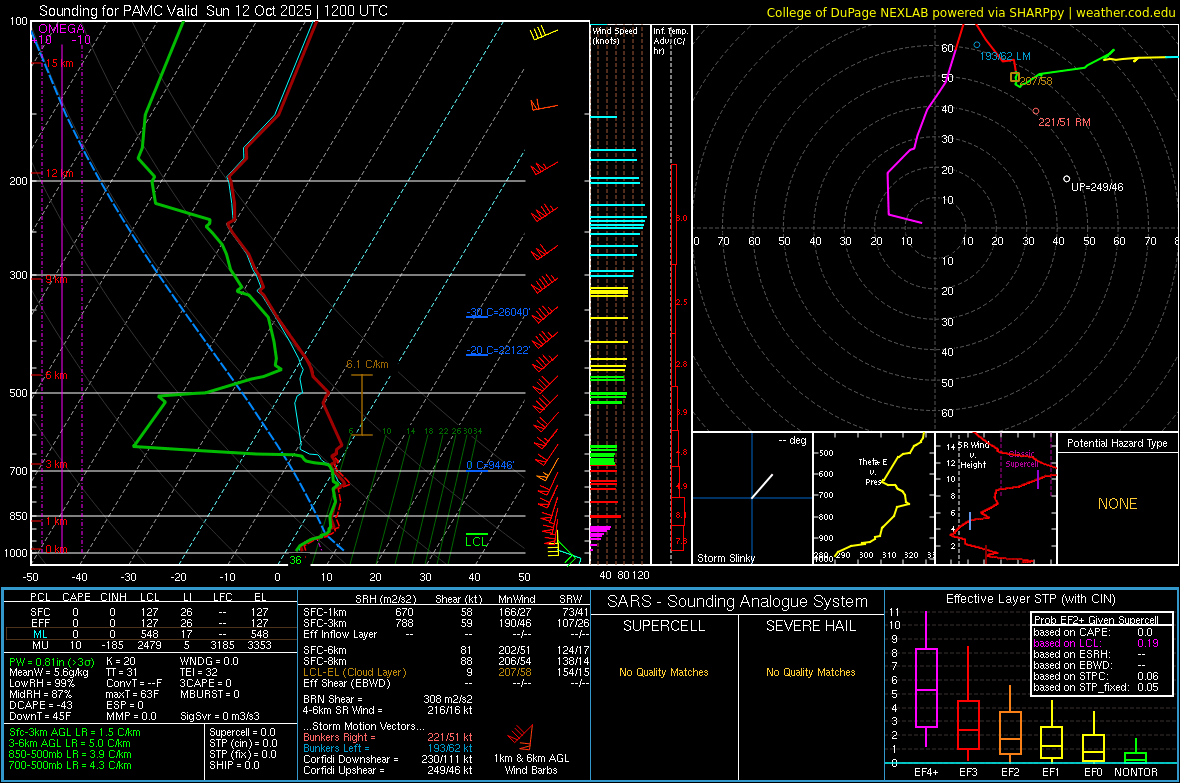The height and width of the screenshot is (783, 1180).
Task: Click the Bunkers Right = 221/51 kt line
Action: (x=388, y=737)
